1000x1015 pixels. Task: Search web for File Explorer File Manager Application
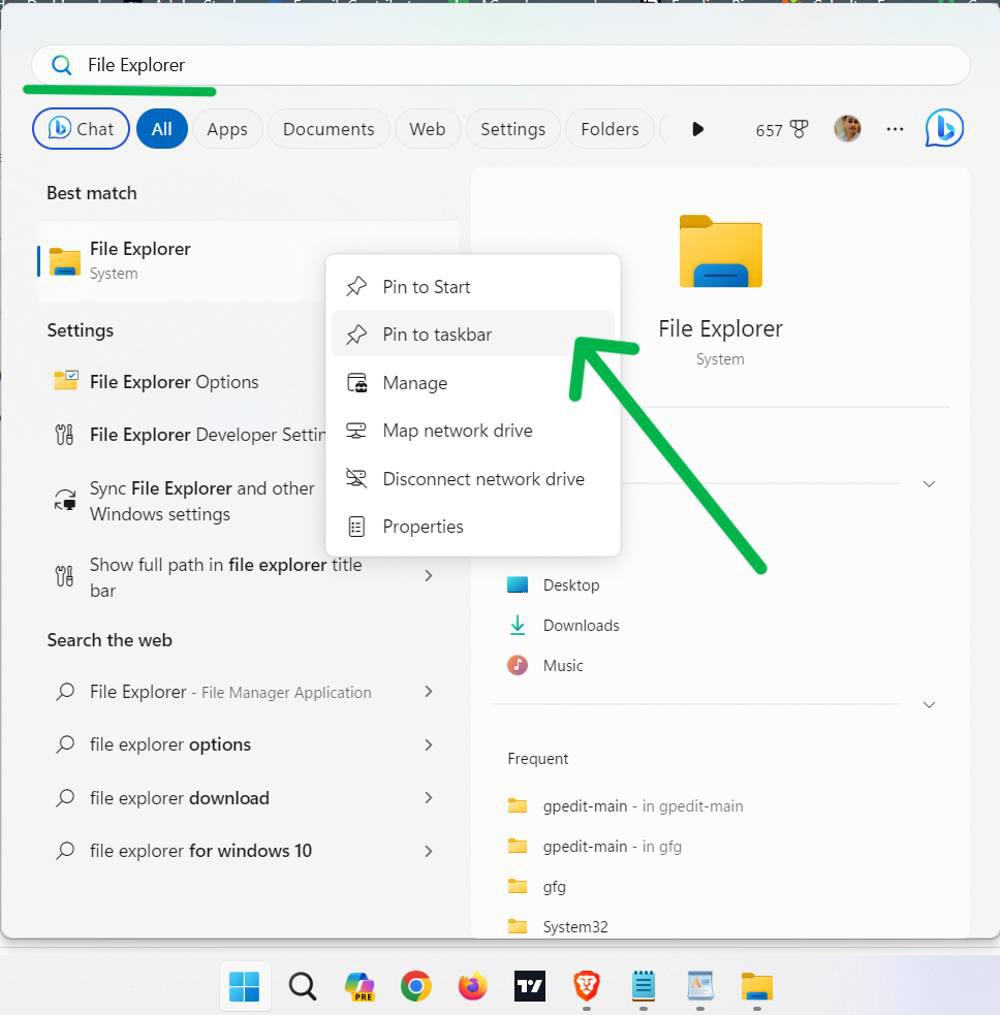[x=230, y=692]
